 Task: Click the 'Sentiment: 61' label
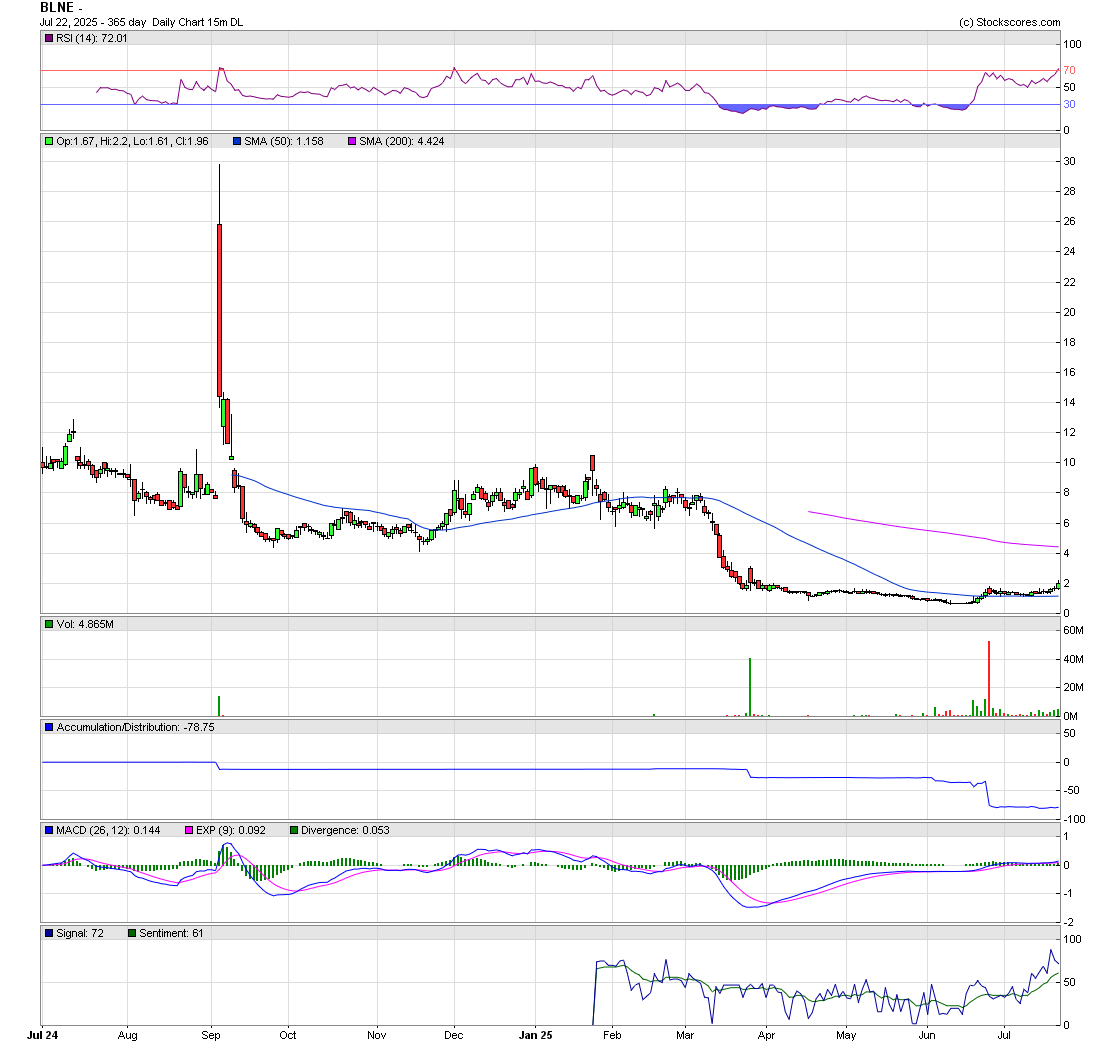click(x=171, y=934)
